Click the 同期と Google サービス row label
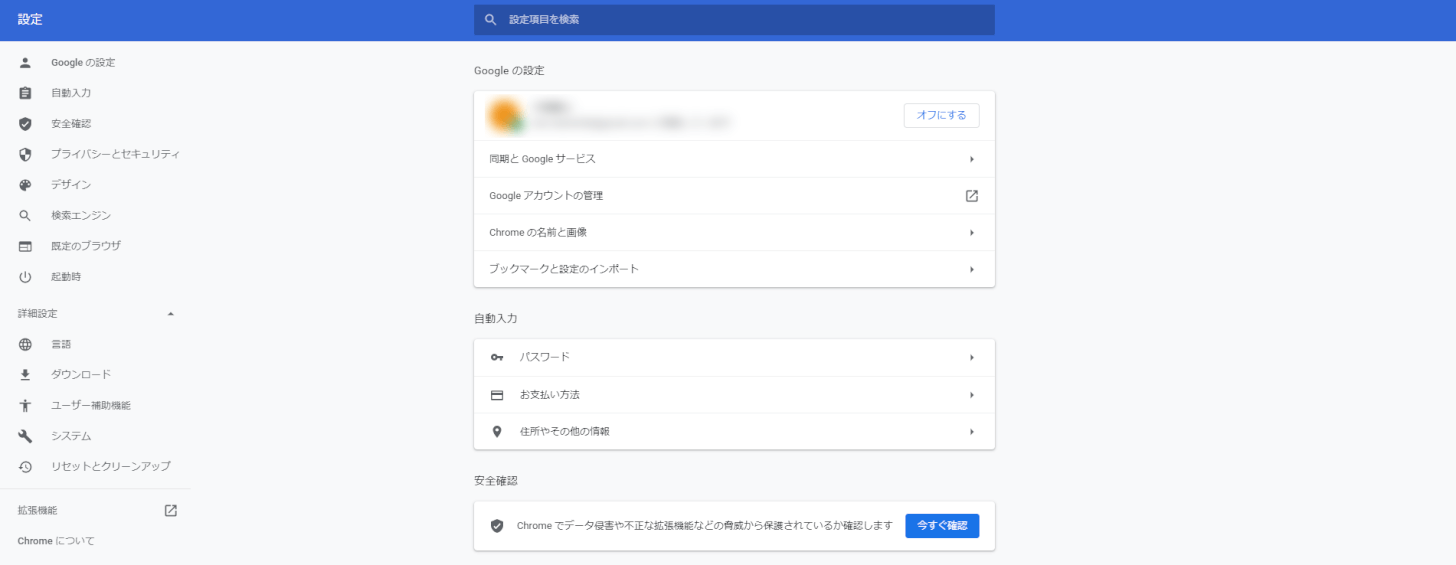The image size is (1456, 565). 542,159
